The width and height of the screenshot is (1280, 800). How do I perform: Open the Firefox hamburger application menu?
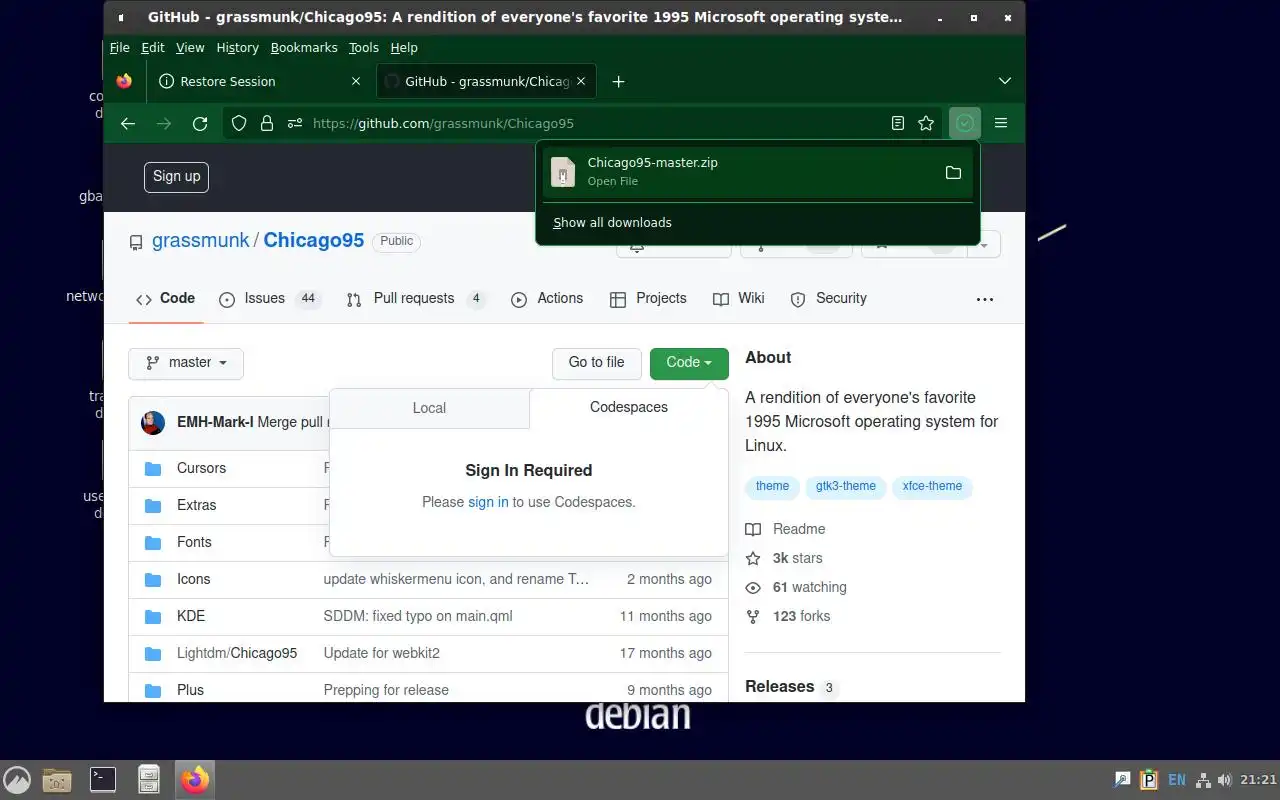(x=1001, y=123)
